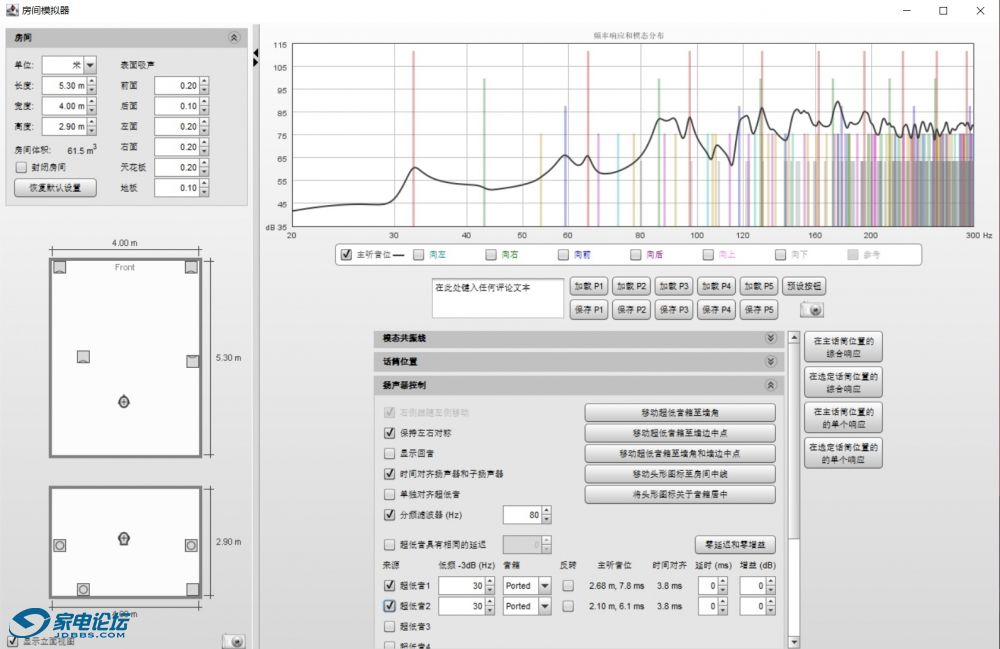Enable the 向后 trace checkbox
The image size is (1000, 649).
coord(635,254)
